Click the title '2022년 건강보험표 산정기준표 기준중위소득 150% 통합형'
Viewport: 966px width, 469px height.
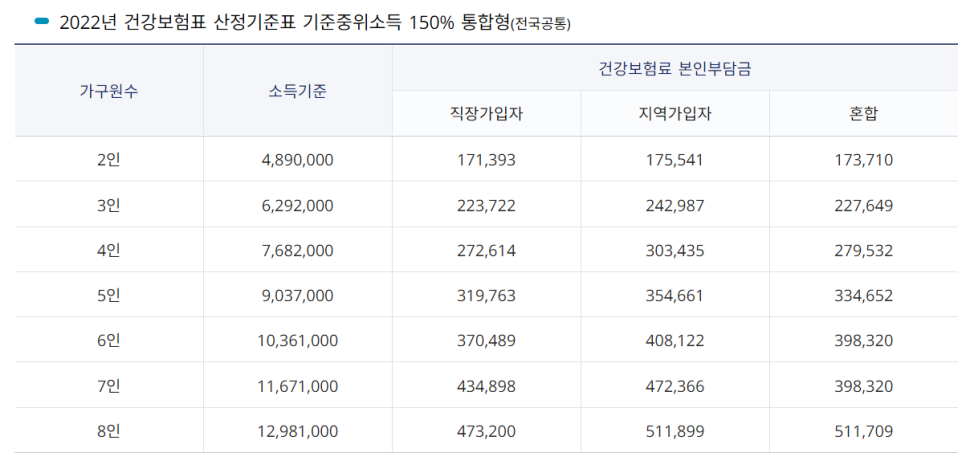tap(285, 23)
